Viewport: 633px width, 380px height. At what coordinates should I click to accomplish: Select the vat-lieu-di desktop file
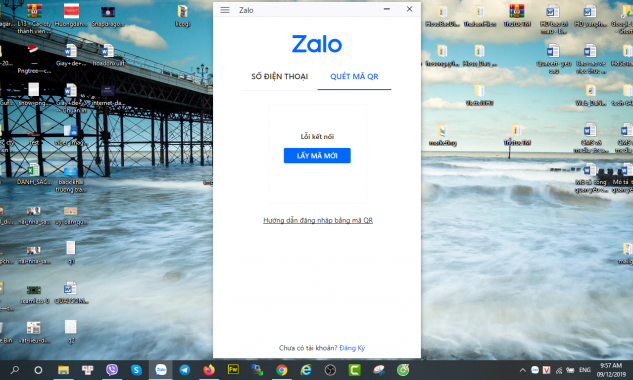(x=34, y=333)
